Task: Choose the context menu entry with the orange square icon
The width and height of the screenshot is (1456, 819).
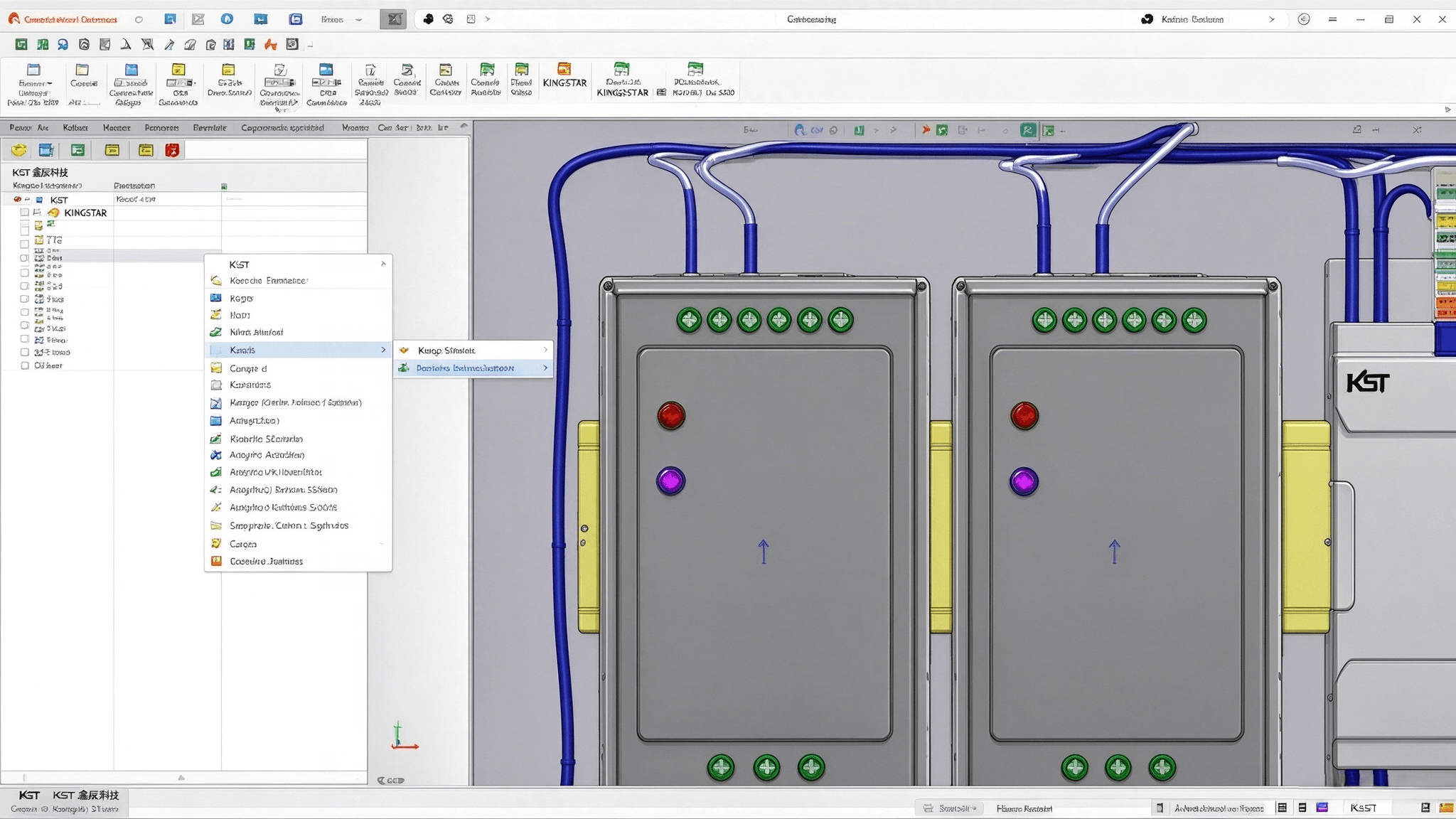Action: (x=299, y=561)
